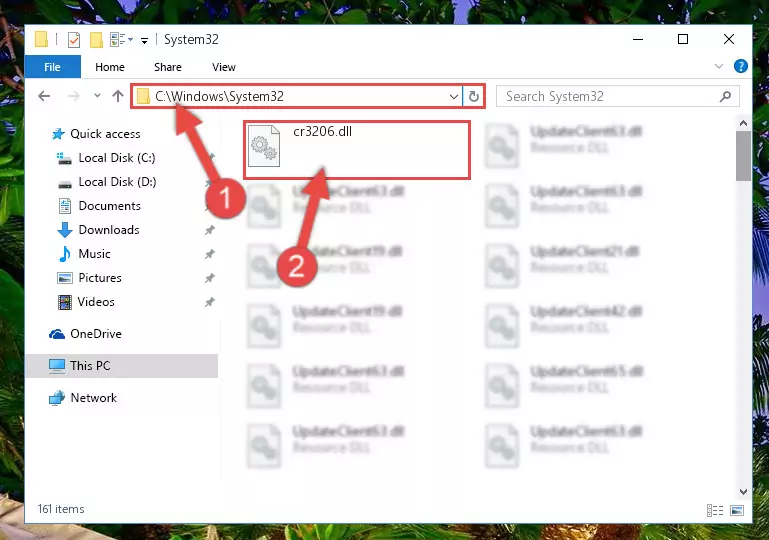Click the vertical scrollbar thumb
The width and height of the screenshot is (769, 540).
743,156
